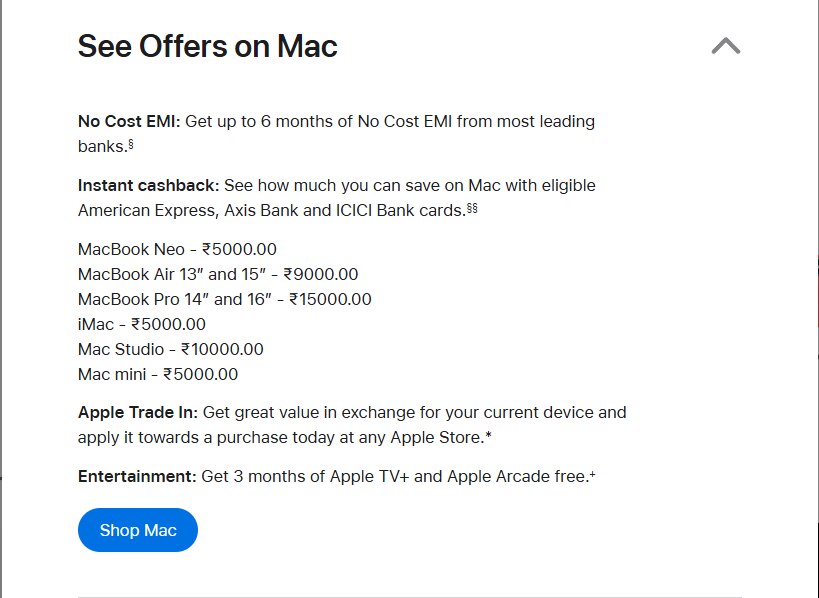Click the MacBook Neo ₹5000.00 line

coord(177,249)
